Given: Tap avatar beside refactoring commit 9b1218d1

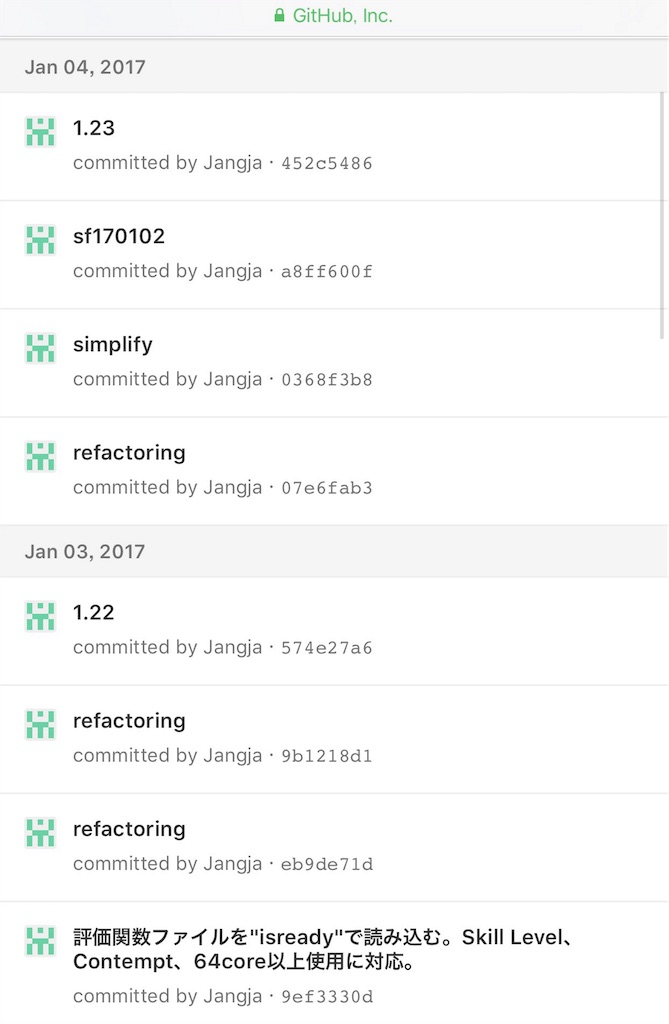Looking at the screenshot, I should pyautogui.click(x=40, y=725).
